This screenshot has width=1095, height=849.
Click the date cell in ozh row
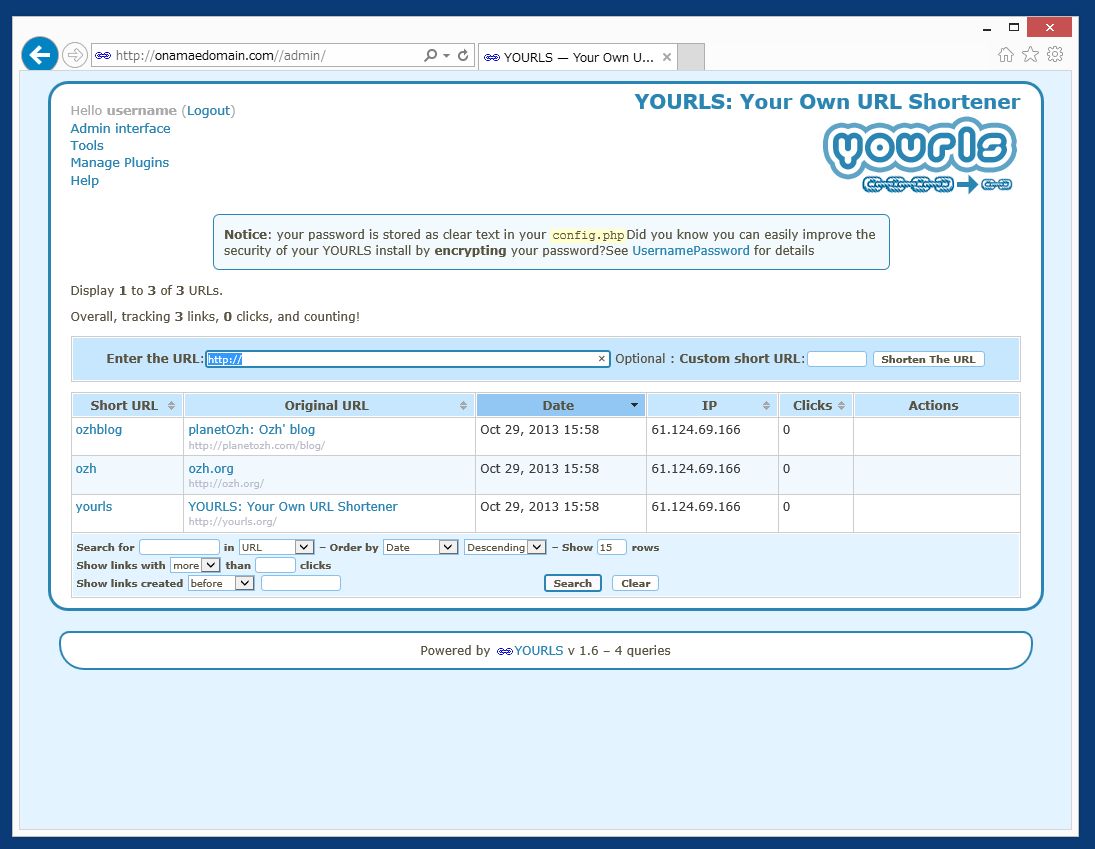(x=540, y=468)
